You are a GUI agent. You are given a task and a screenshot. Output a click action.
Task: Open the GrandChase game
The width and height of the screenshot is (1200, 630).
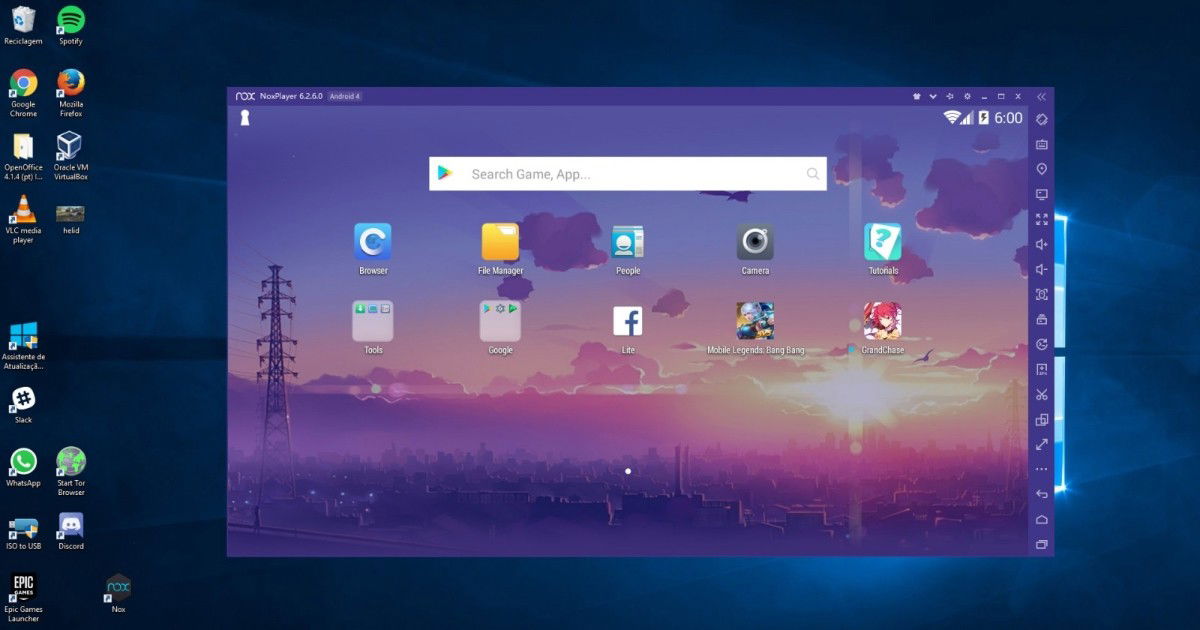click(x=882, y=321)
